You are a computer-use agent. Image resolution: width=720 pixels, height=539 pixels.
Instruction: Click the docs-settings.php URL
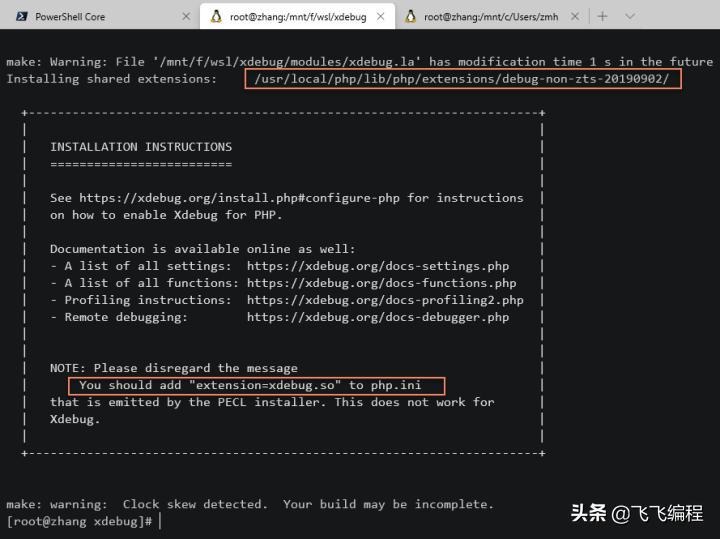pos(378,266)
